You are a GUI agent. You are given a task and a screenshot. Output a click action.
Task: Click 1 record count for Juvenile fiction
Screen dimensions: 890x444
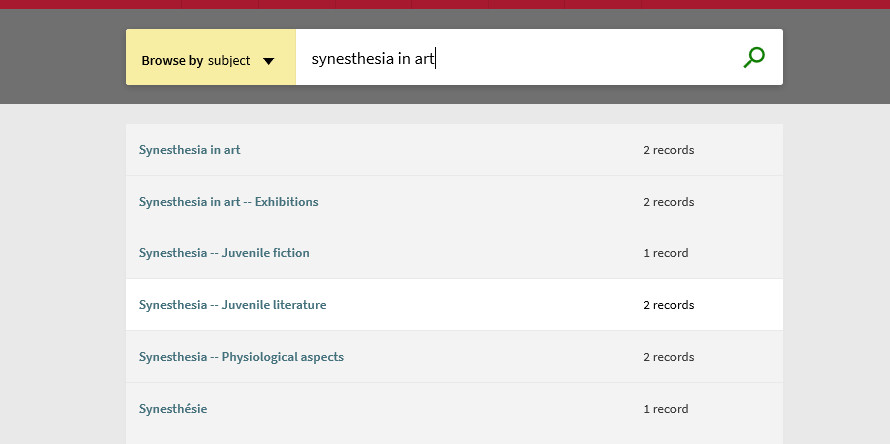coord(666,253)
